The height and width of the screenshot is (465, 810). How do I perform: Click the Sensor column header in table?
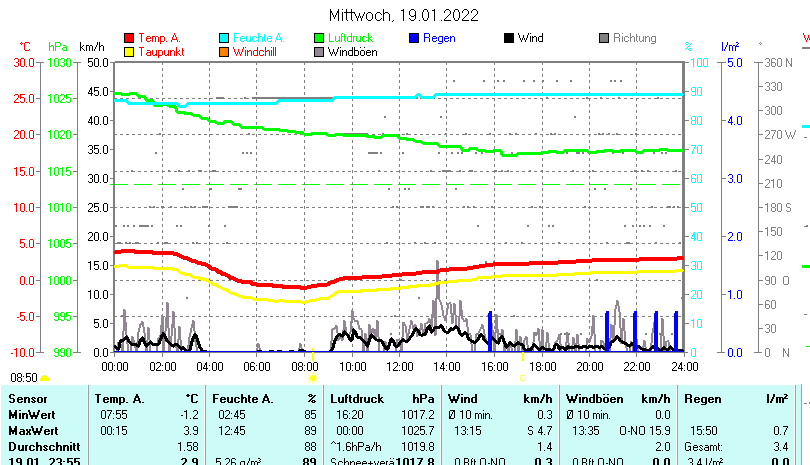coord(27,399)
